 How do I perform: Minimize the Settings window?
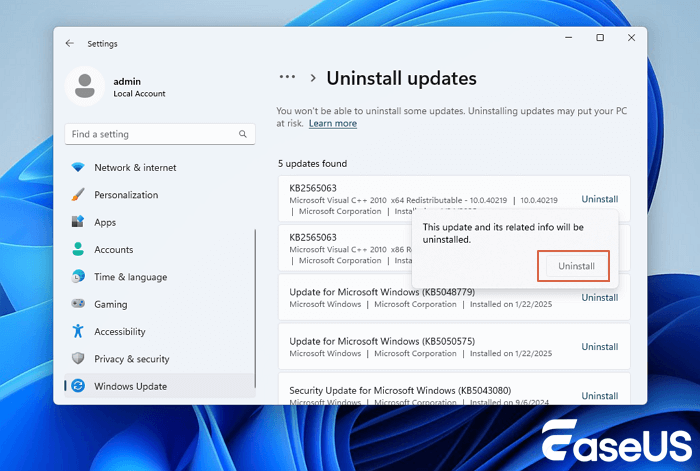click(x=568, y=38)
